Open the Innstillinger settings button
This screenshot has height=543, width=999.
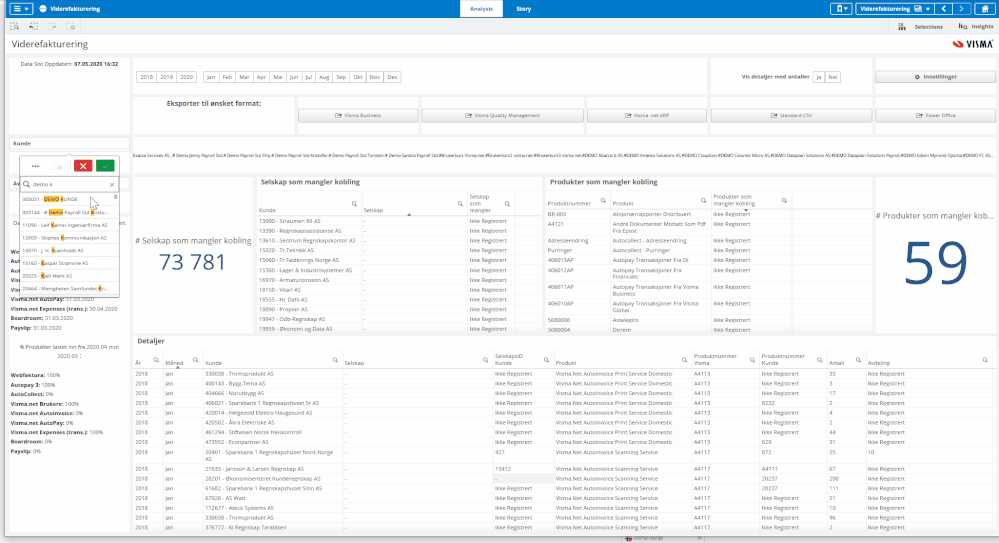coord(935,77)
